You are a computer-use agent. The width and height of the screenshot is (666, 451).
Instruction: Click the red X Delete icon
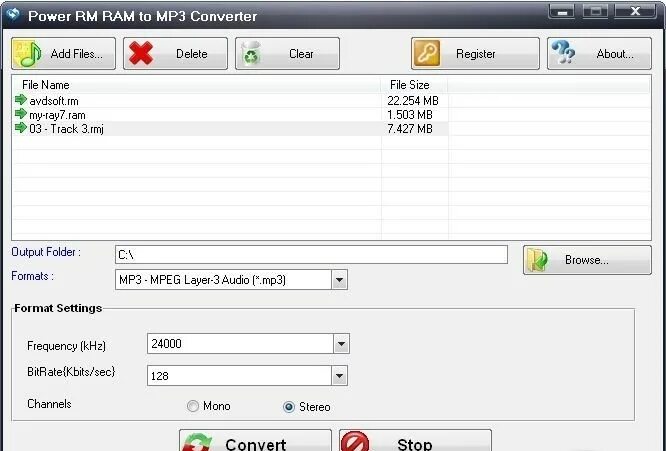coord(141,54)
